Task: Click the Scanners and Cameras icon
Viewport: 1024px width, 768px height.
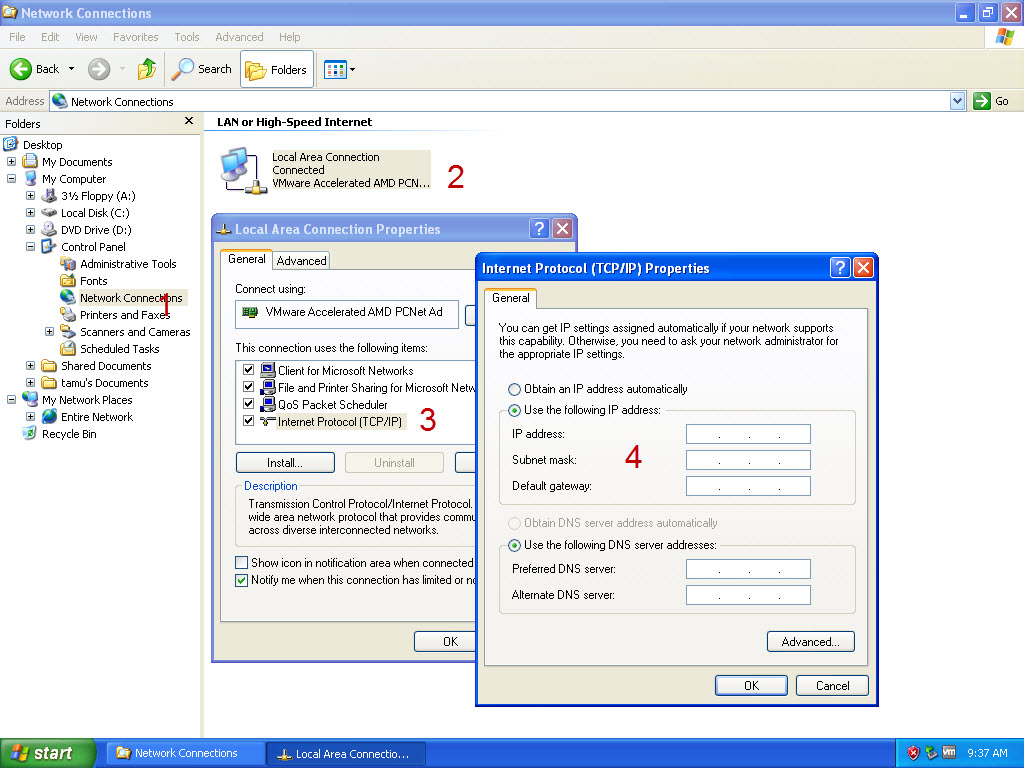Action: (68, 331)
